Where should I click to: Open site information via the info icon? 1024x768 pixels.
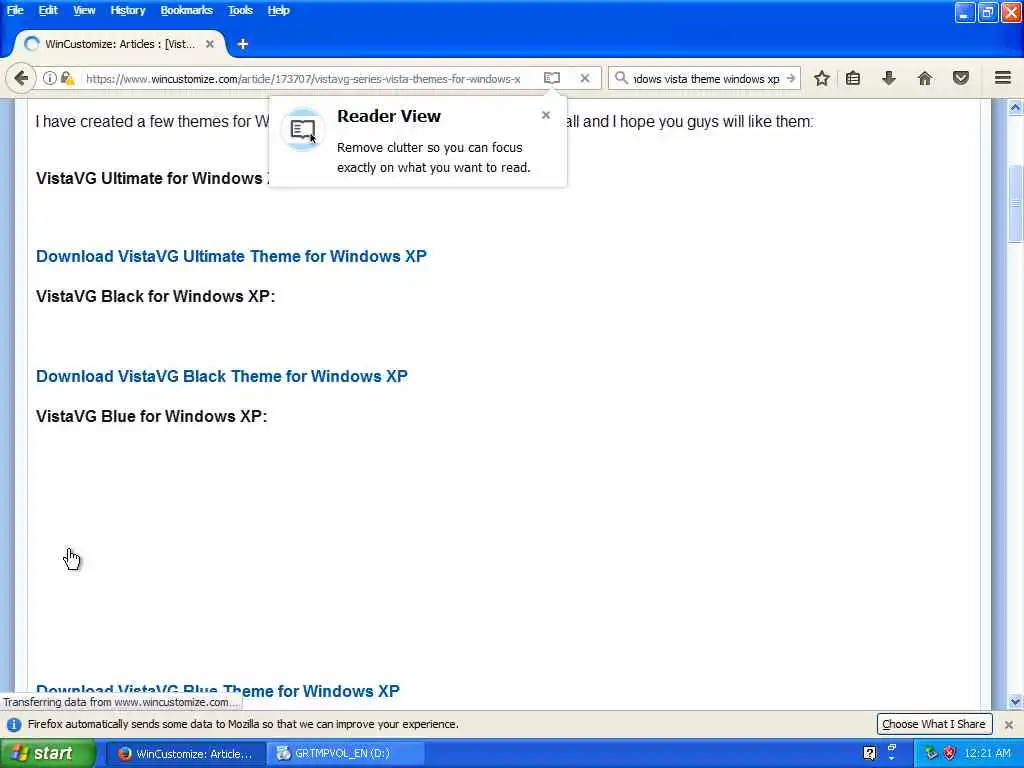50,78
